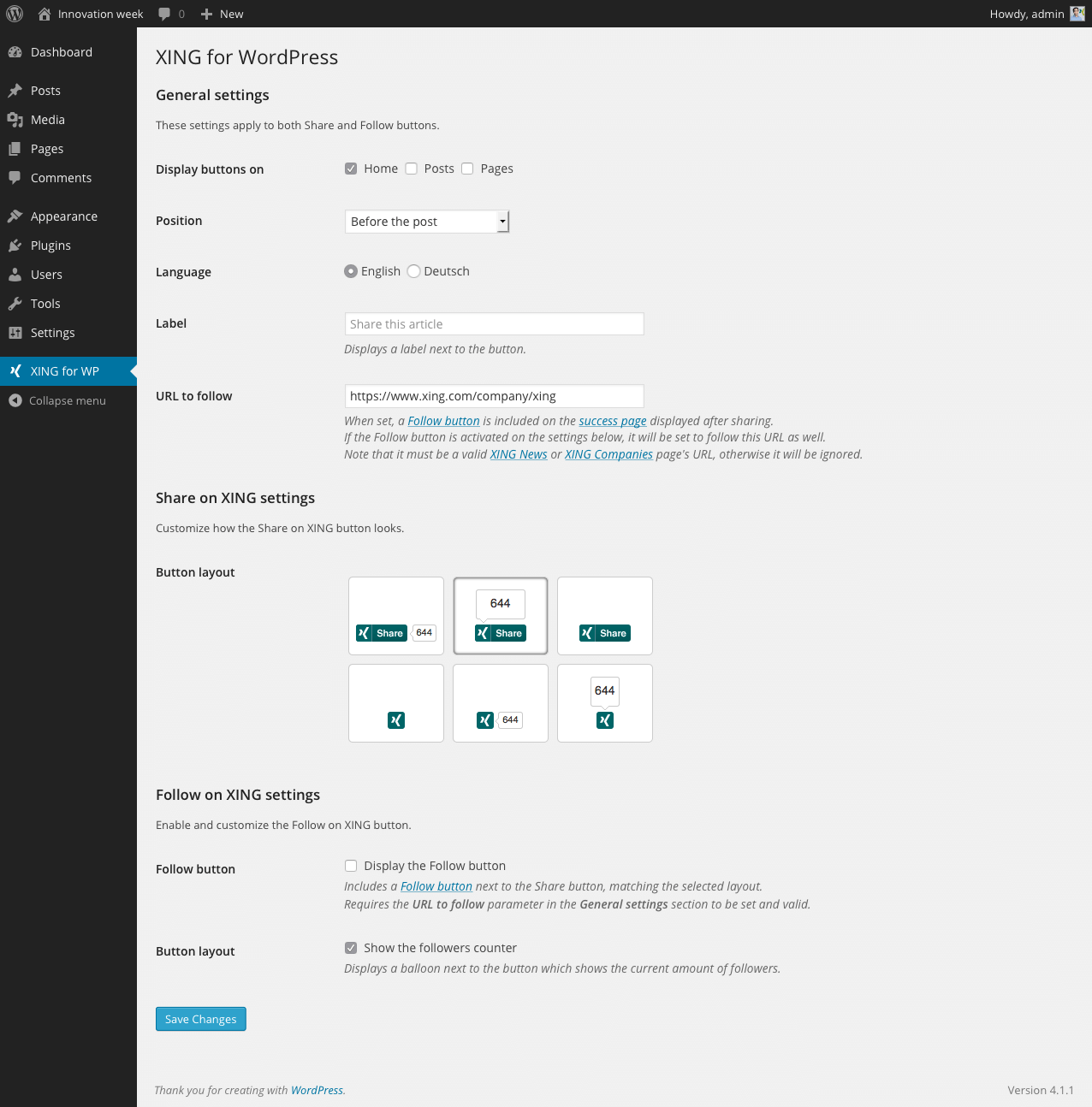This screenshot has height=1107, width=1092.
Task: Open comments bubble in admin bar
Action: pos(164,14)
